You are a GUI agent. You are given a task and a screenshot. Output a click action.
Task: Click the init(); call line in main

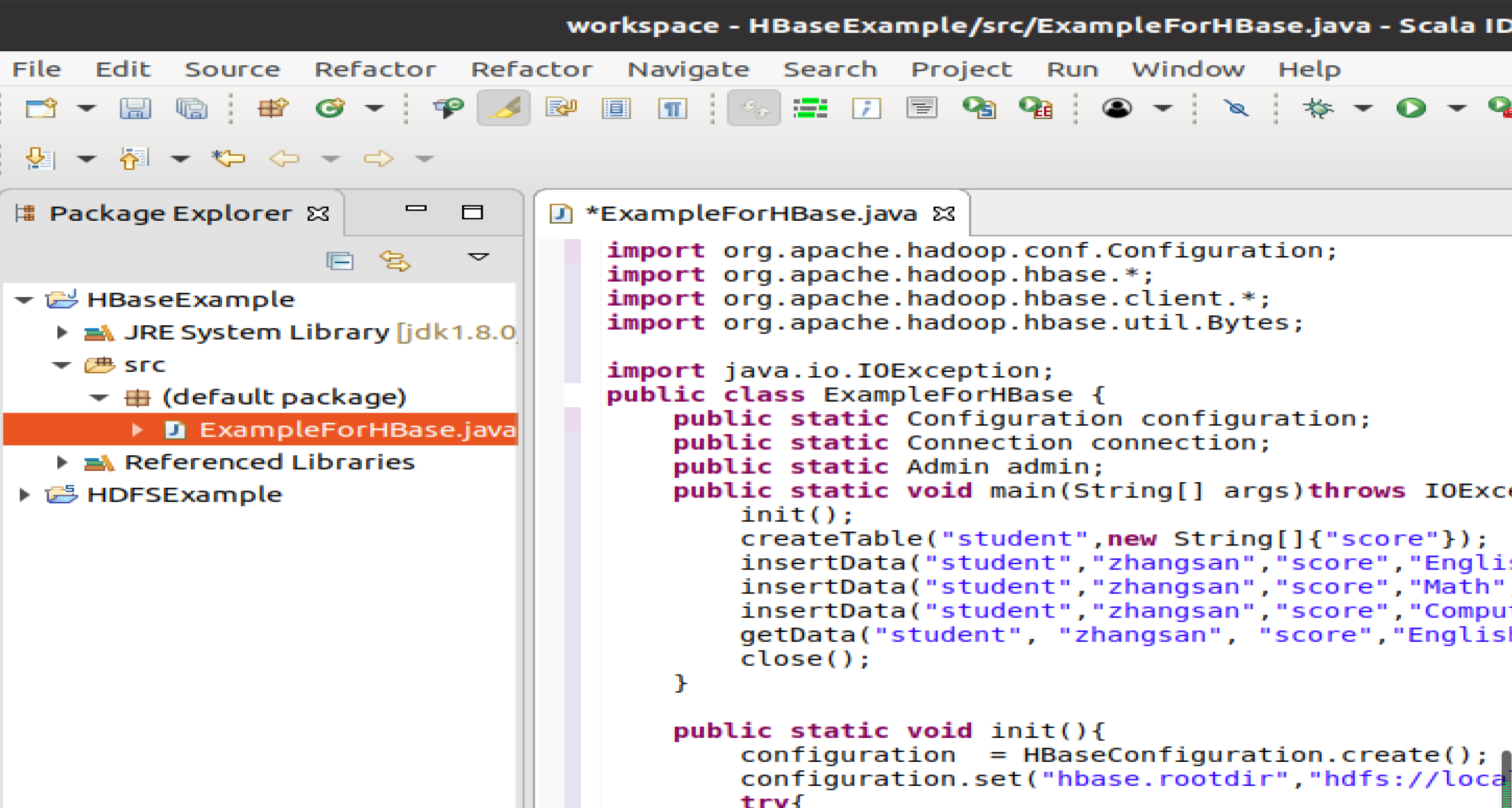[x=796, y=515]
